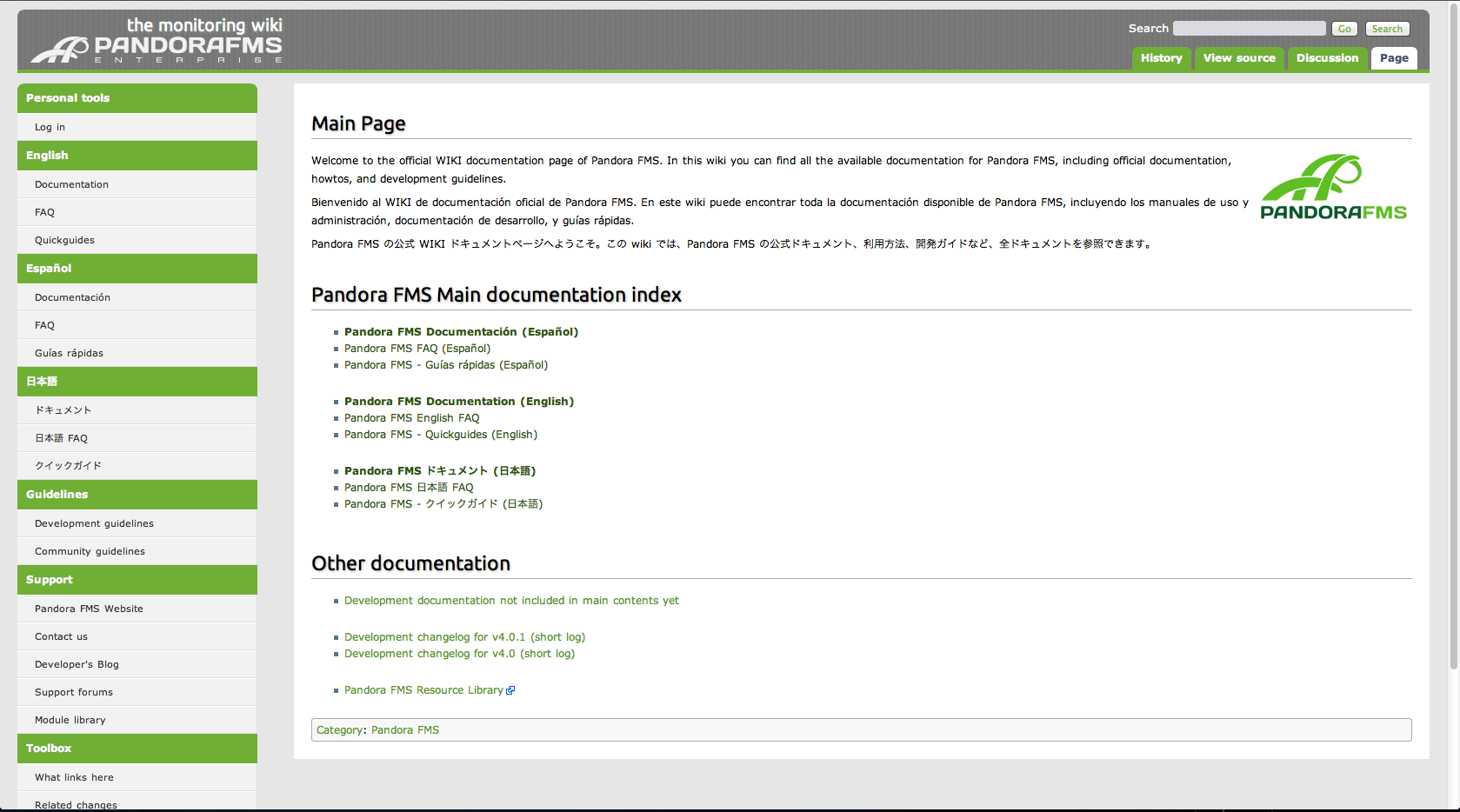Screen dimensions: 1460x812
Task: Click the 日本語 sidebar section header
Action: pyautogui.click(x=137, y=382)
